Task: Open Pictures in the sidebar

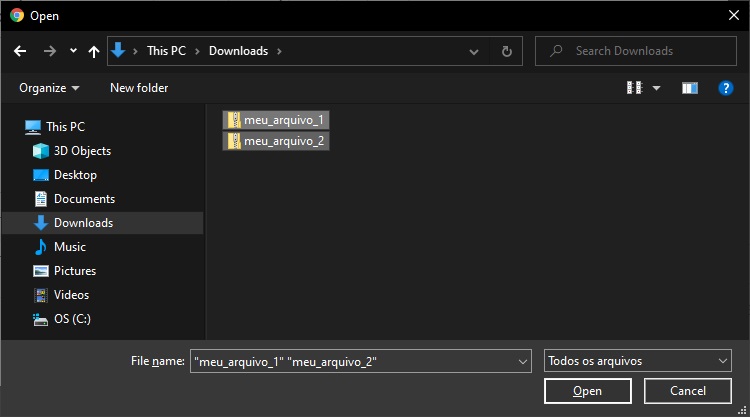Action: pyautogui.click(x=75, y=271)
